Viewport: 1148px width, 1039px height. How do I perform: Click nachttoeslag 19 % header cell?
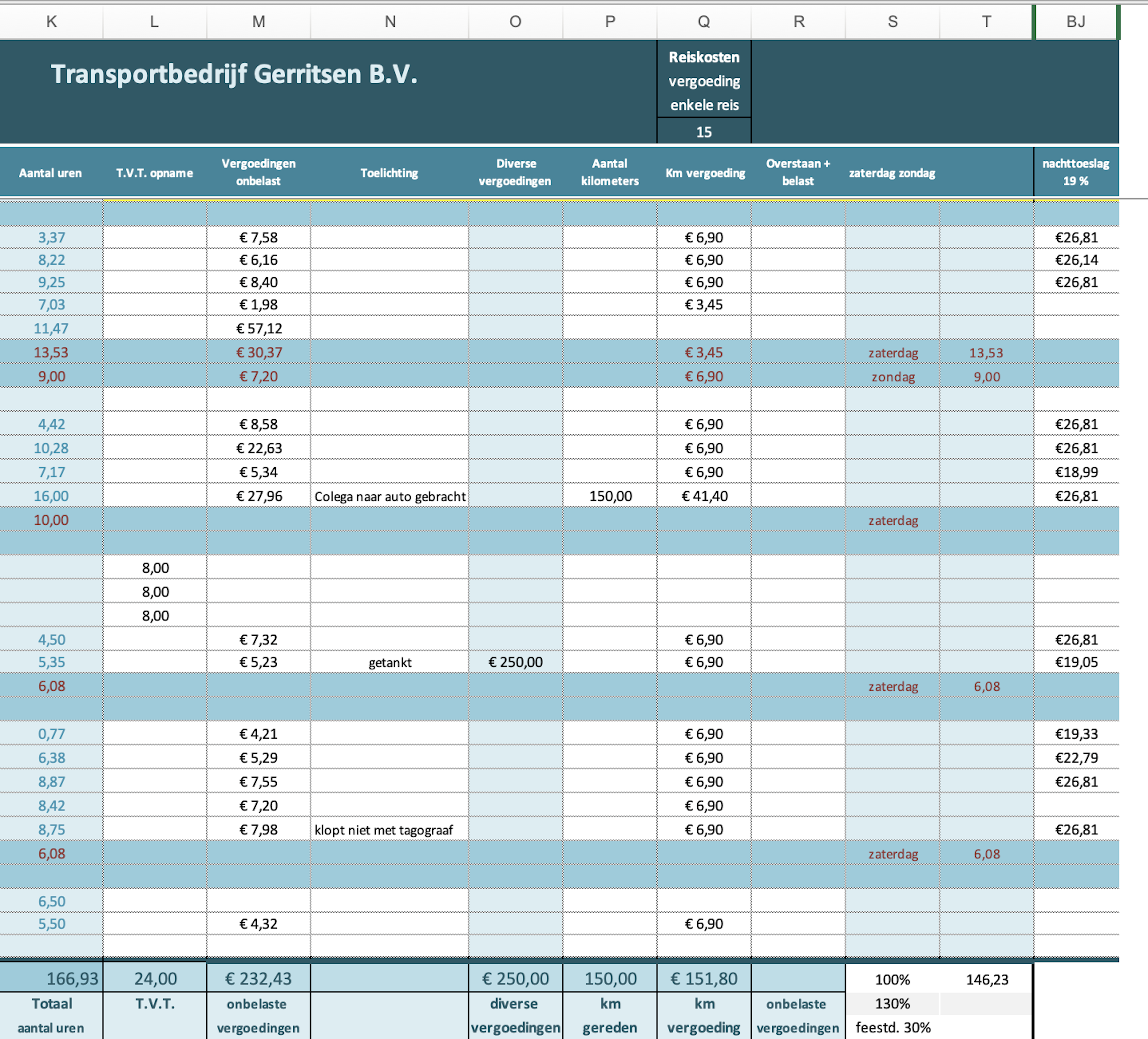pyautogui.click(x=1076, y=173)
